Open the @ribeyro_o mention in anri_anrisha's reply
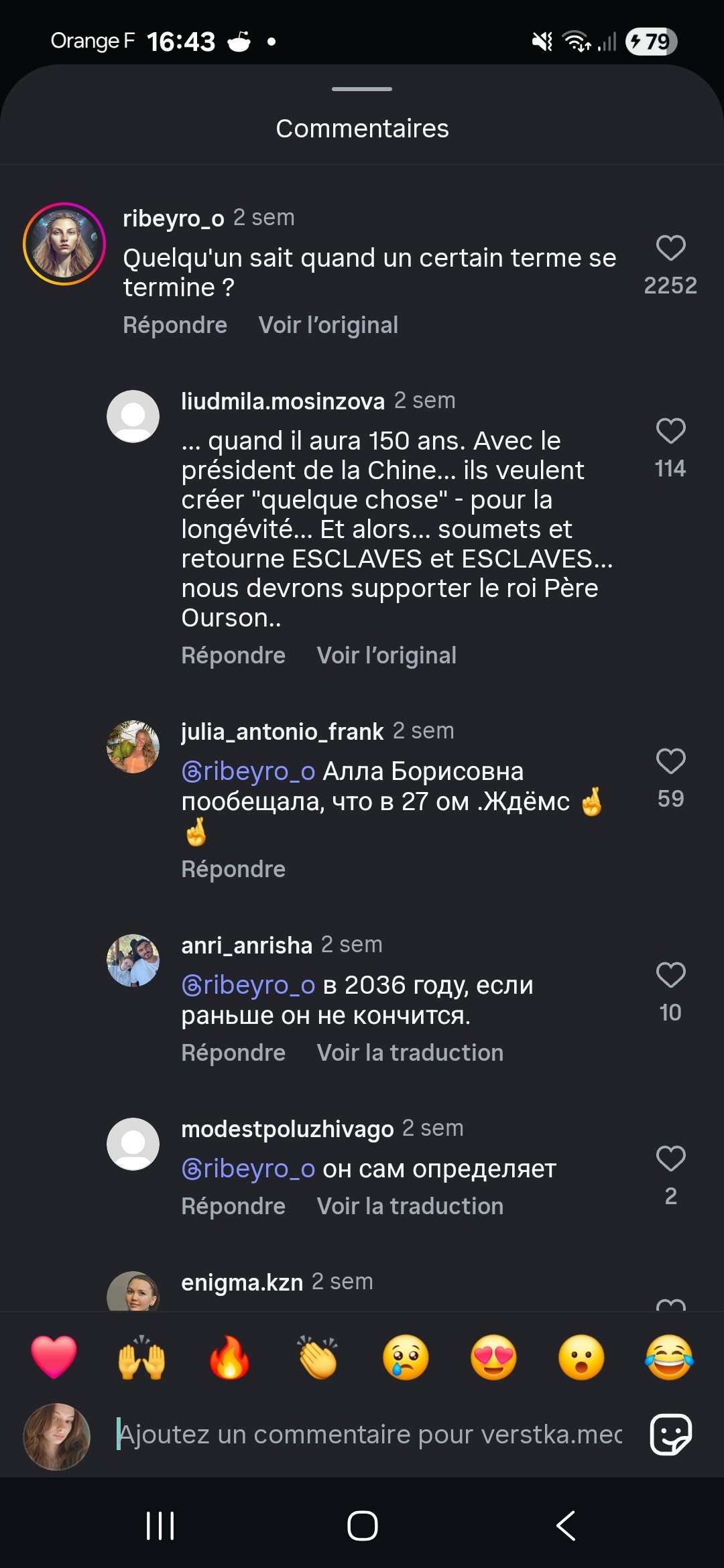The image size is (724, 1568). click(x=248, y=985)
